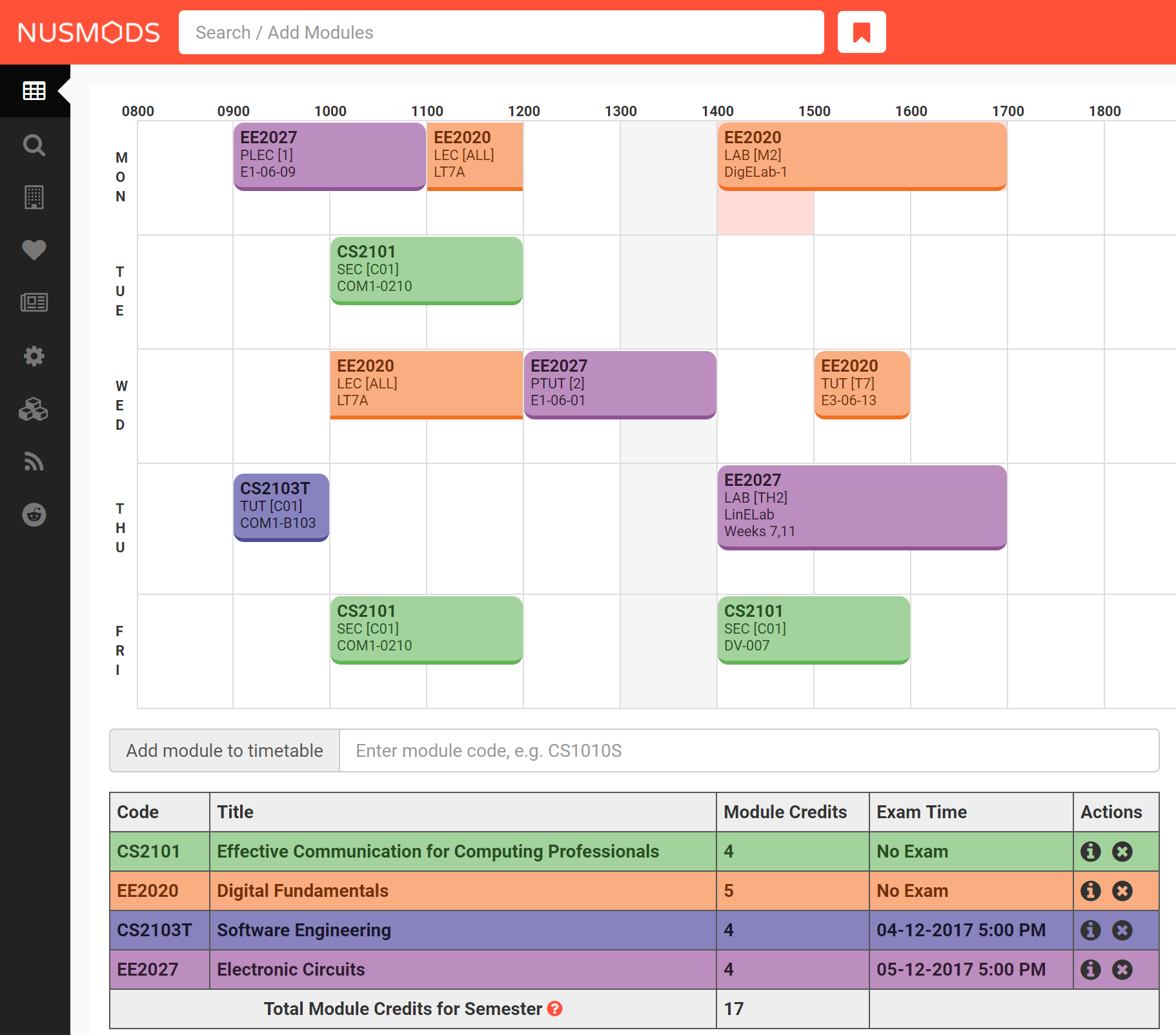Screen dimensions: 1176x1035
Task: Show info for CS2101 module
Action: tap(1091, 852)
